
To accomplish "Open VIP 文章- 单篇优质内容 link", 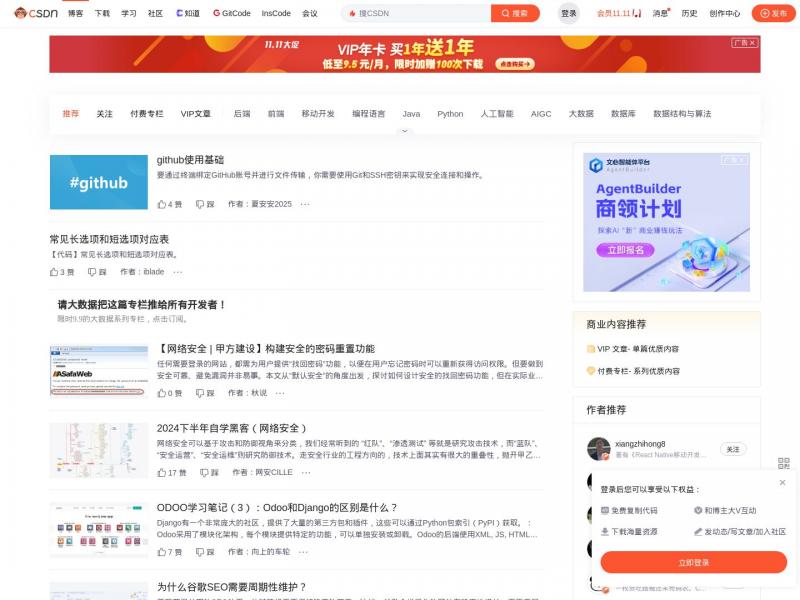I will coord(633,349).
